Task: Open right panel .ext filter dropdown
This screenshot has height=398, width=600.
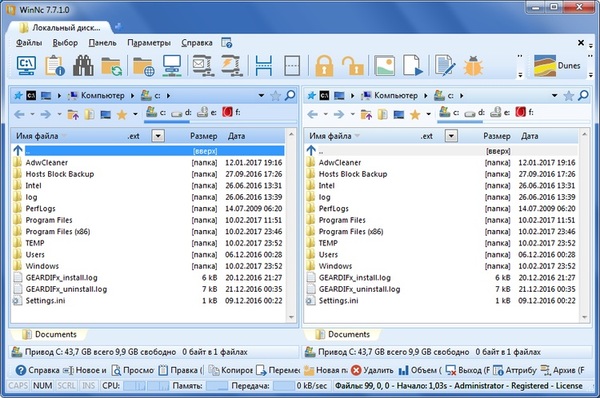Action: click(x=451, y=136)
